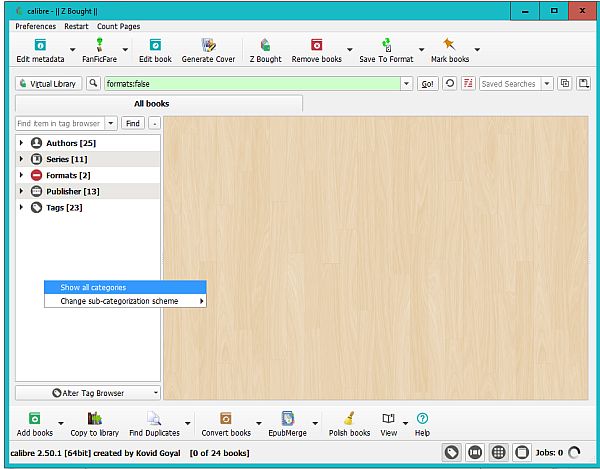Open FanFicFare dropdown arrow
The width and height of the screenshot is (600, 469).
125,49
